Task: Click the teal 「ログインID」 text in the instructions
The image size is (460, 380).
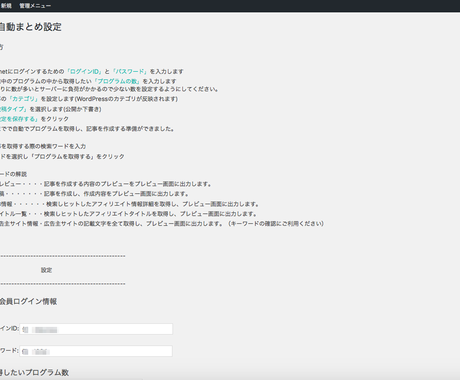Action: 84,71
